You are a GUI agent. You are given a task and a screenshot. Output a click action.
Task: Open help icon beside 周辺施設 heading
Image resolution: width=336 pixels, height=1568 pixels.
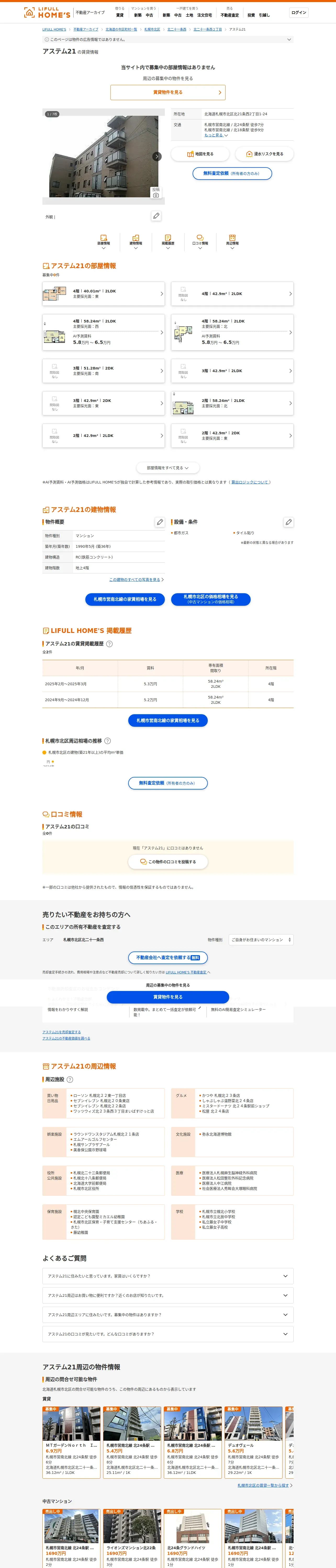(x=70, y=1079)
